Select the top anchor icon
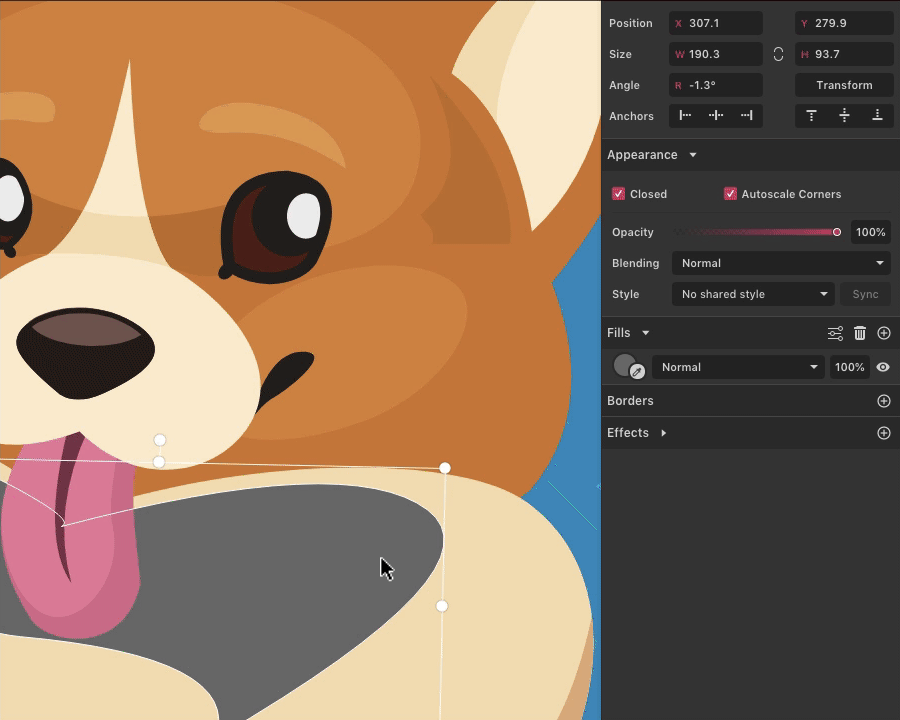 coord(811,115)
